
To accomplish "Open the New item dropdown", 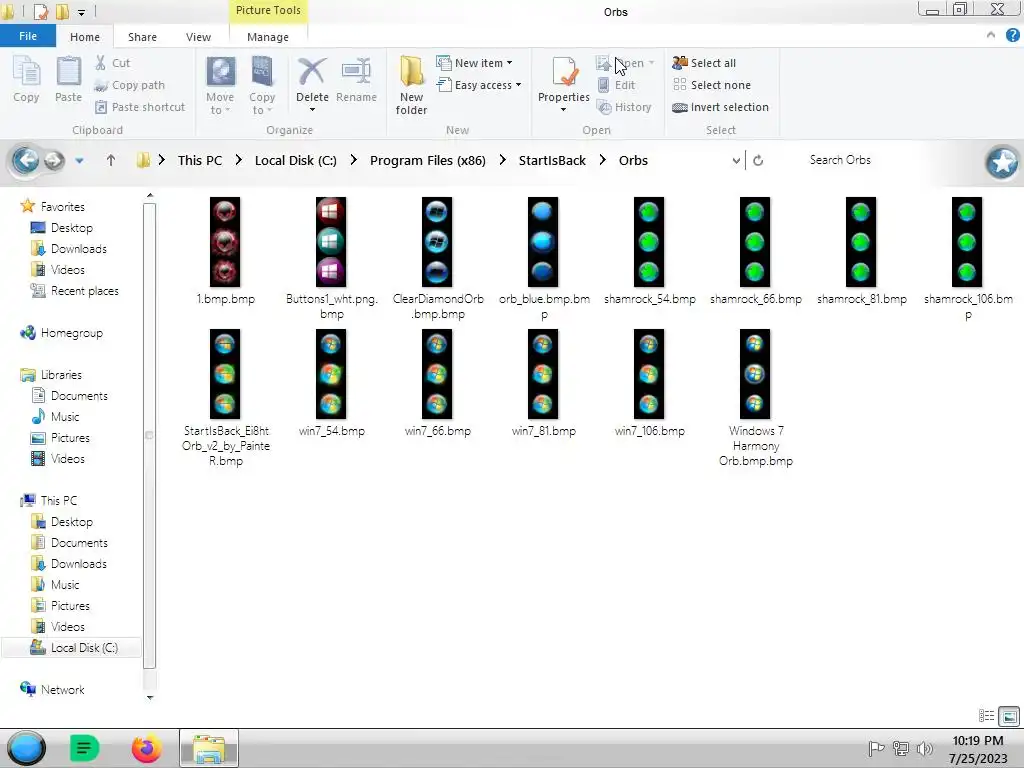I will tap(474, 63).
